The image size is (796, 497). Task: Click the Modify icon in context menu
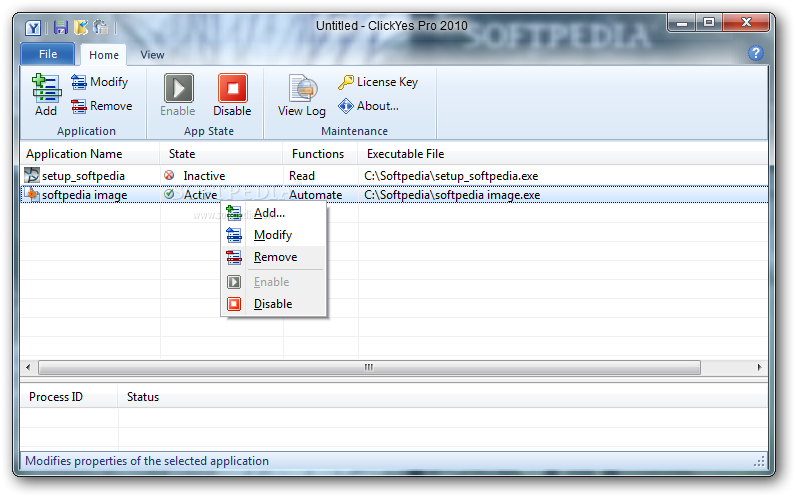coord(234,235)
